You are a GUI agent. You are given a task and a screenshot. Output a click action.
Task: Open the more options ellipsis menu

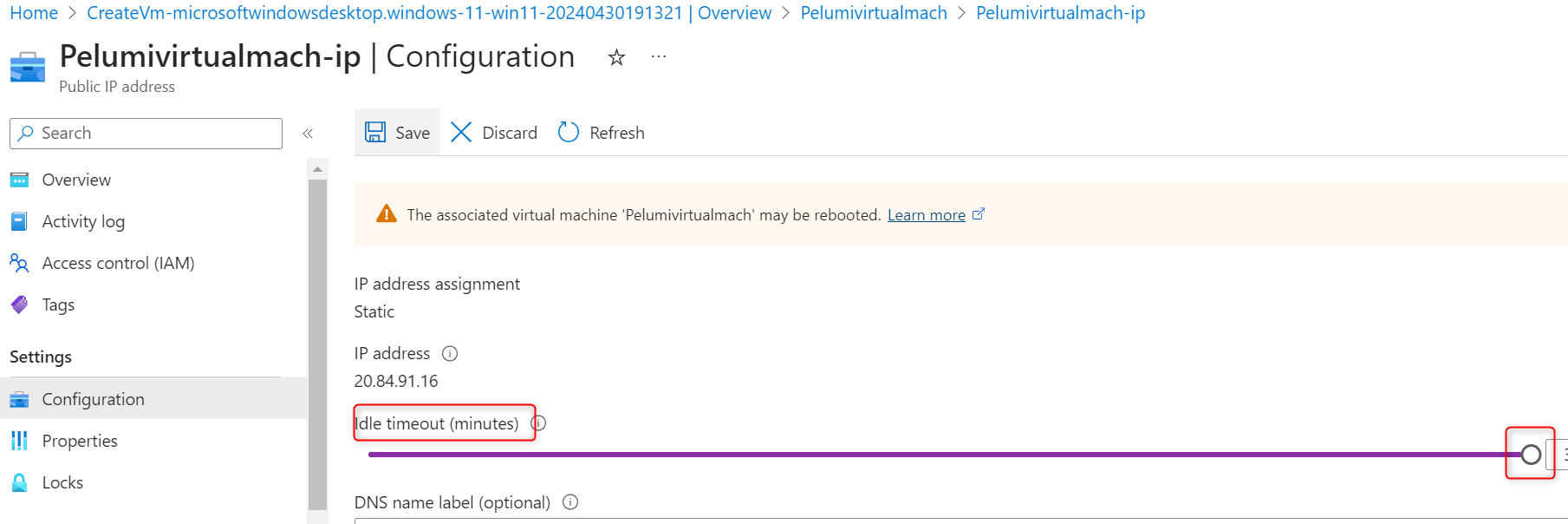click(x=659, y=57)
